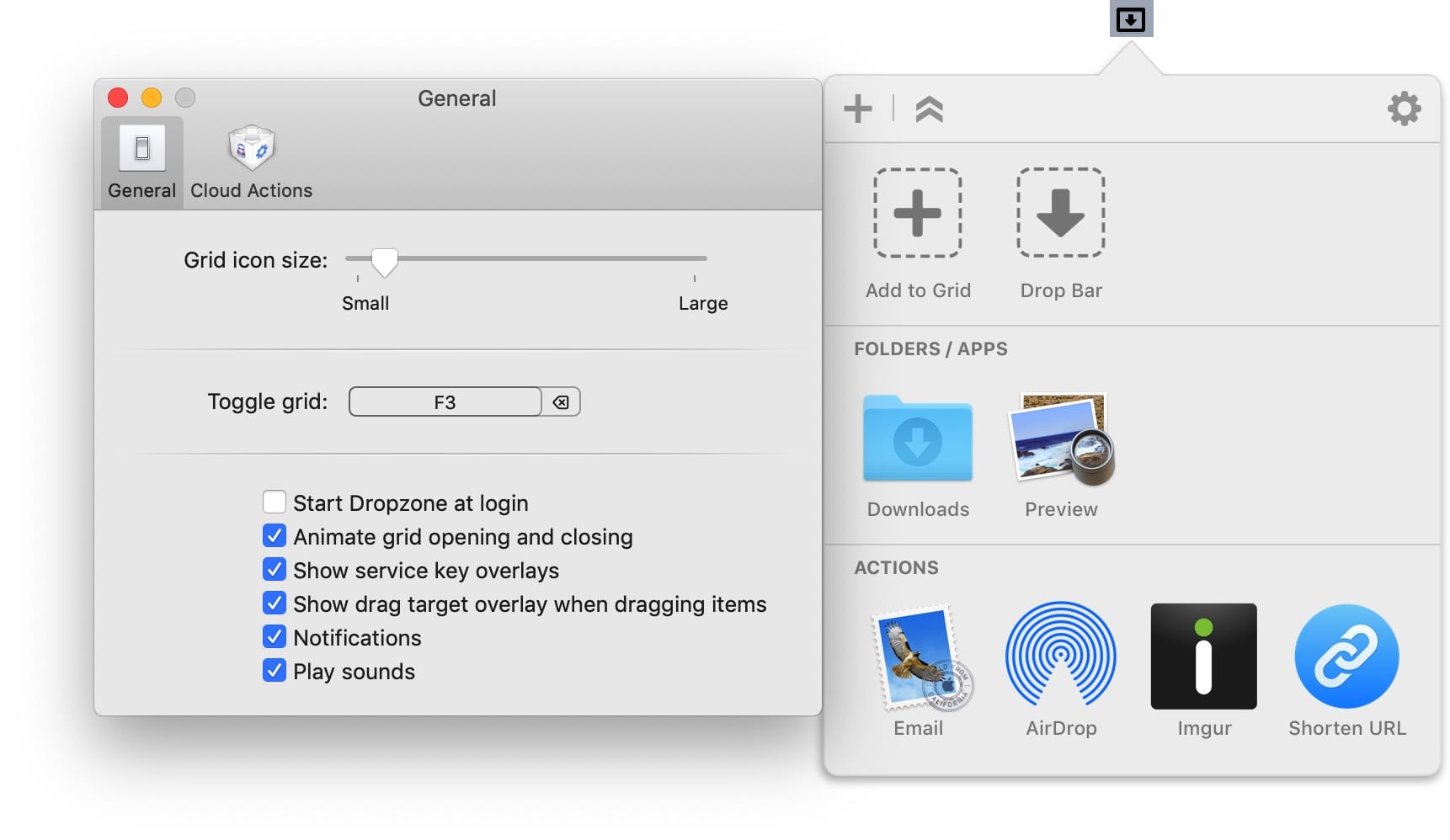The image size is (1450, 840).
Task: Choose the Email action
Action: click(x=920, y=657)
